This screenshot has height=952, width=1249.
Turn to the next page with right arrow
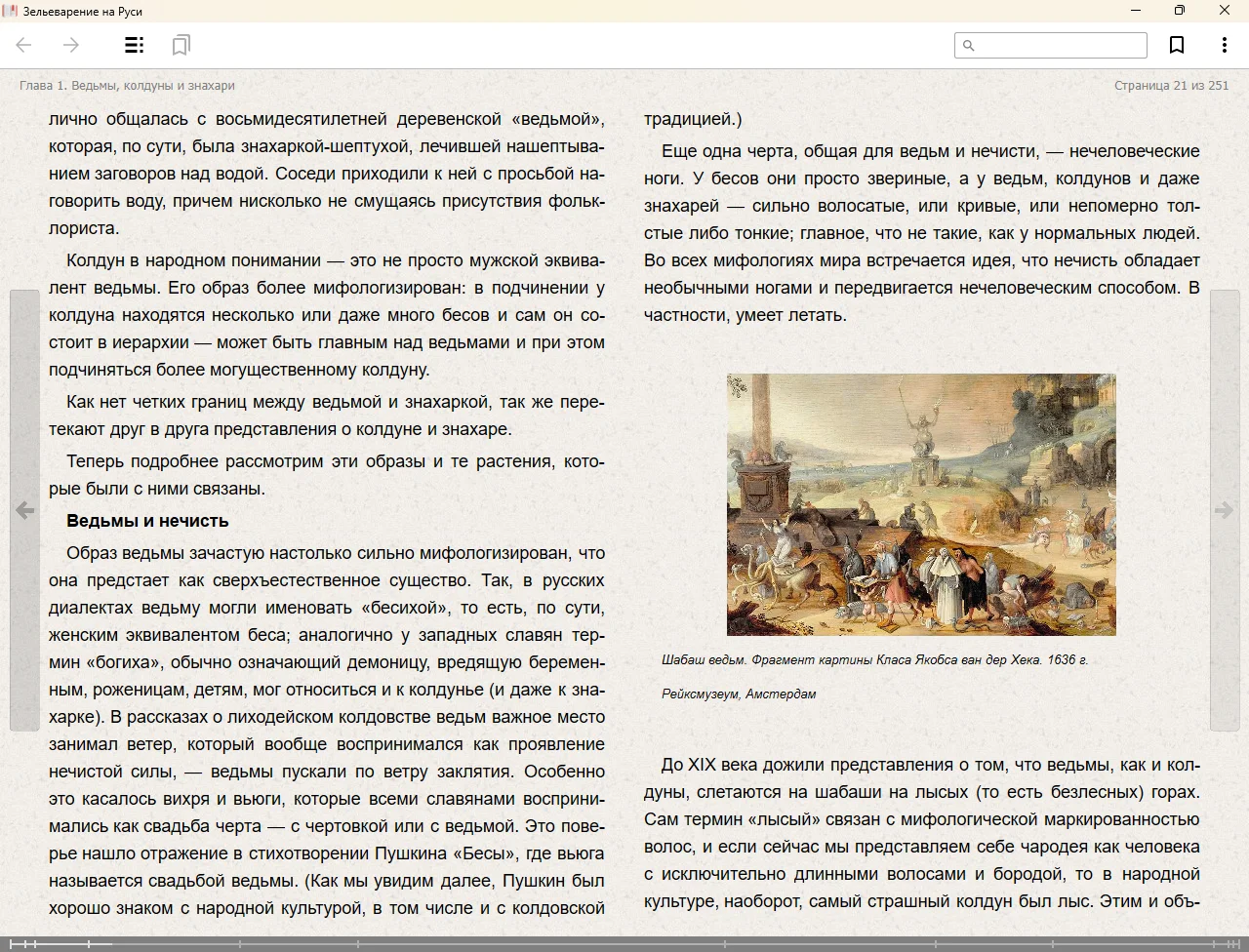(x=1224, y=510)
